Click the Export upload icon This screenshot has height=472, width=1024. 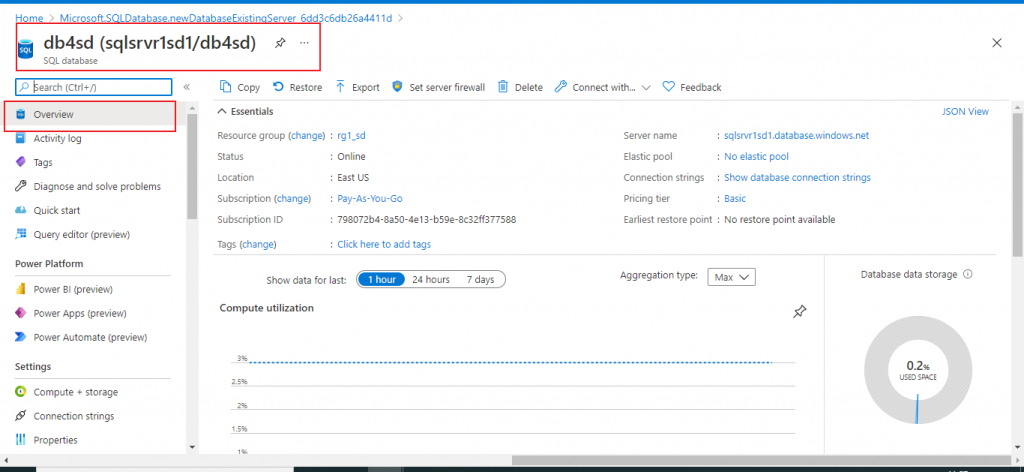(x=340, y=87)
